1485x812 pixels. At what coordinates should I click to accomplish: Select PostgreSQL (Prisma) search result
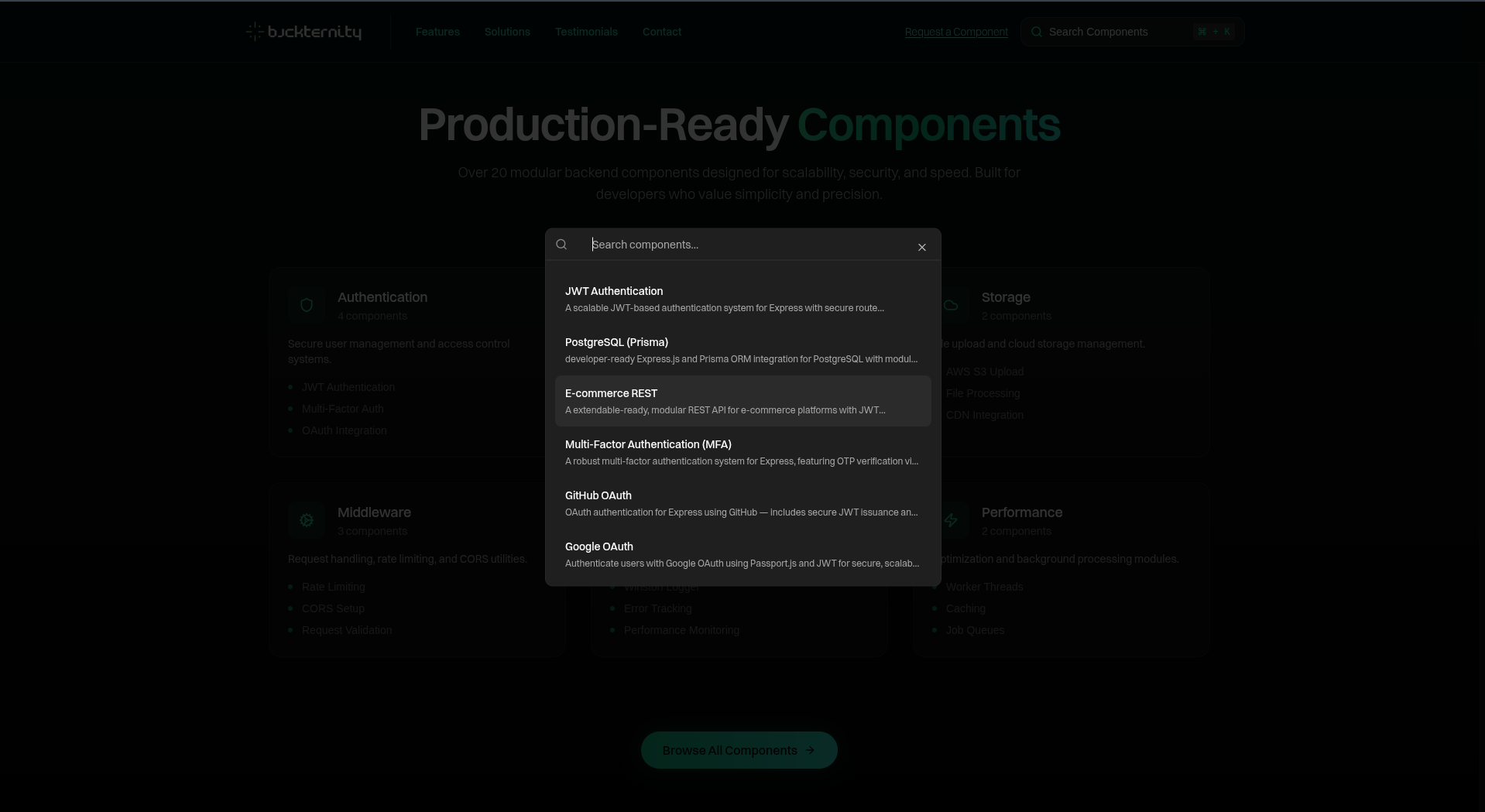point(742,350)
